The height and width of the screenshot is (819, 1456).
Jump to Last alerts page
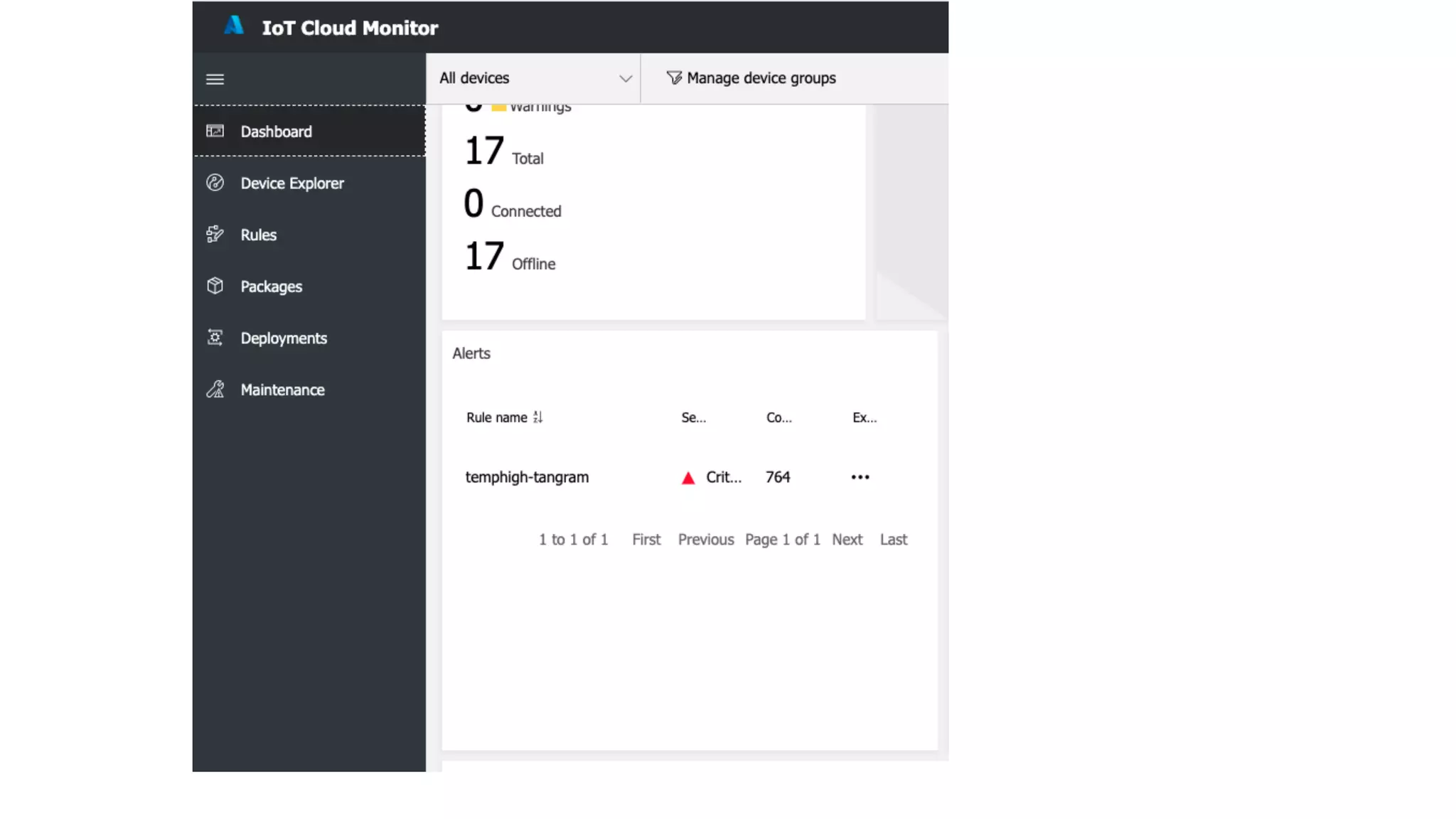pyautogui.click(x=893, y=540)
